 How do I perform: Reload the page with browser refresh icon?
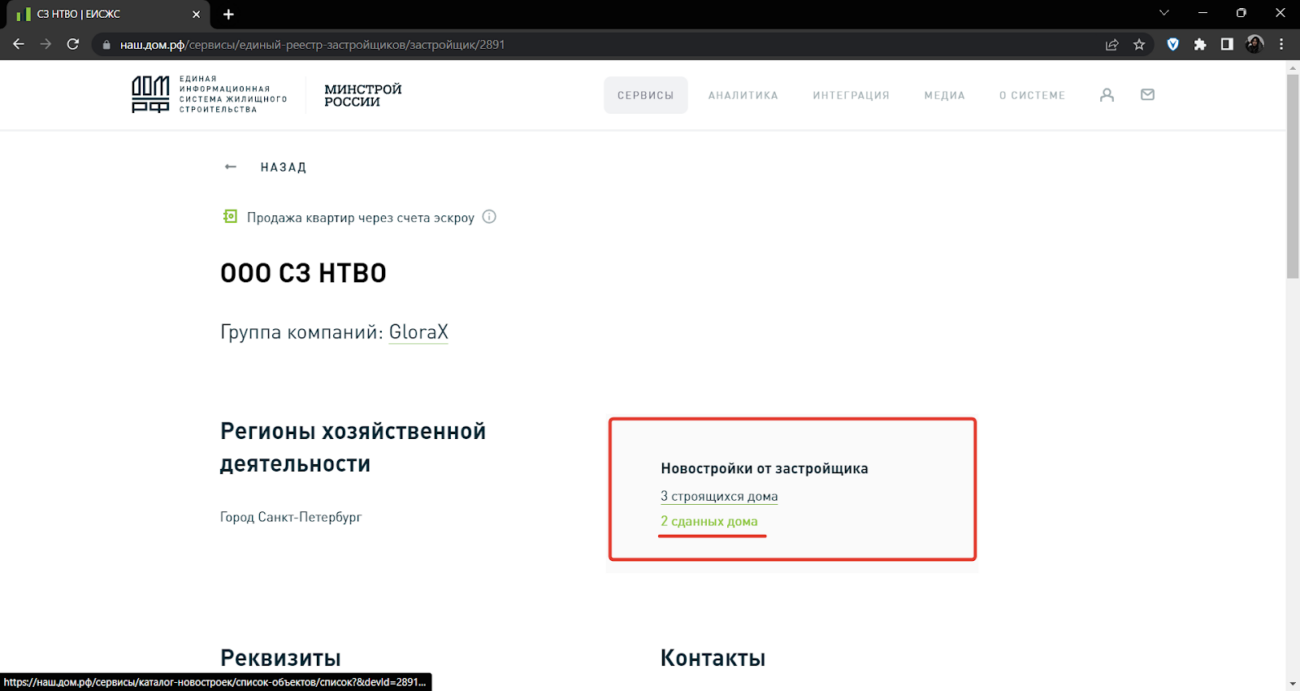coord(72,44)
